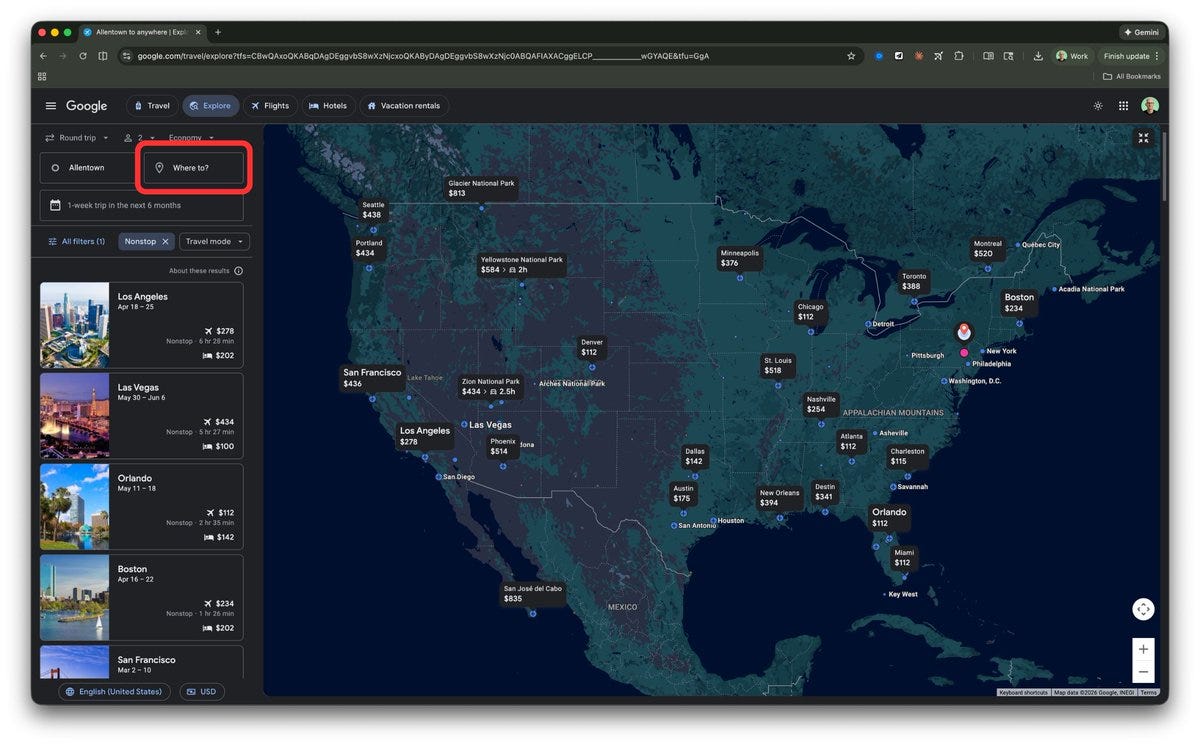Go back in browser history
This screenshot has height=746, width=1200.
[43, 56]
